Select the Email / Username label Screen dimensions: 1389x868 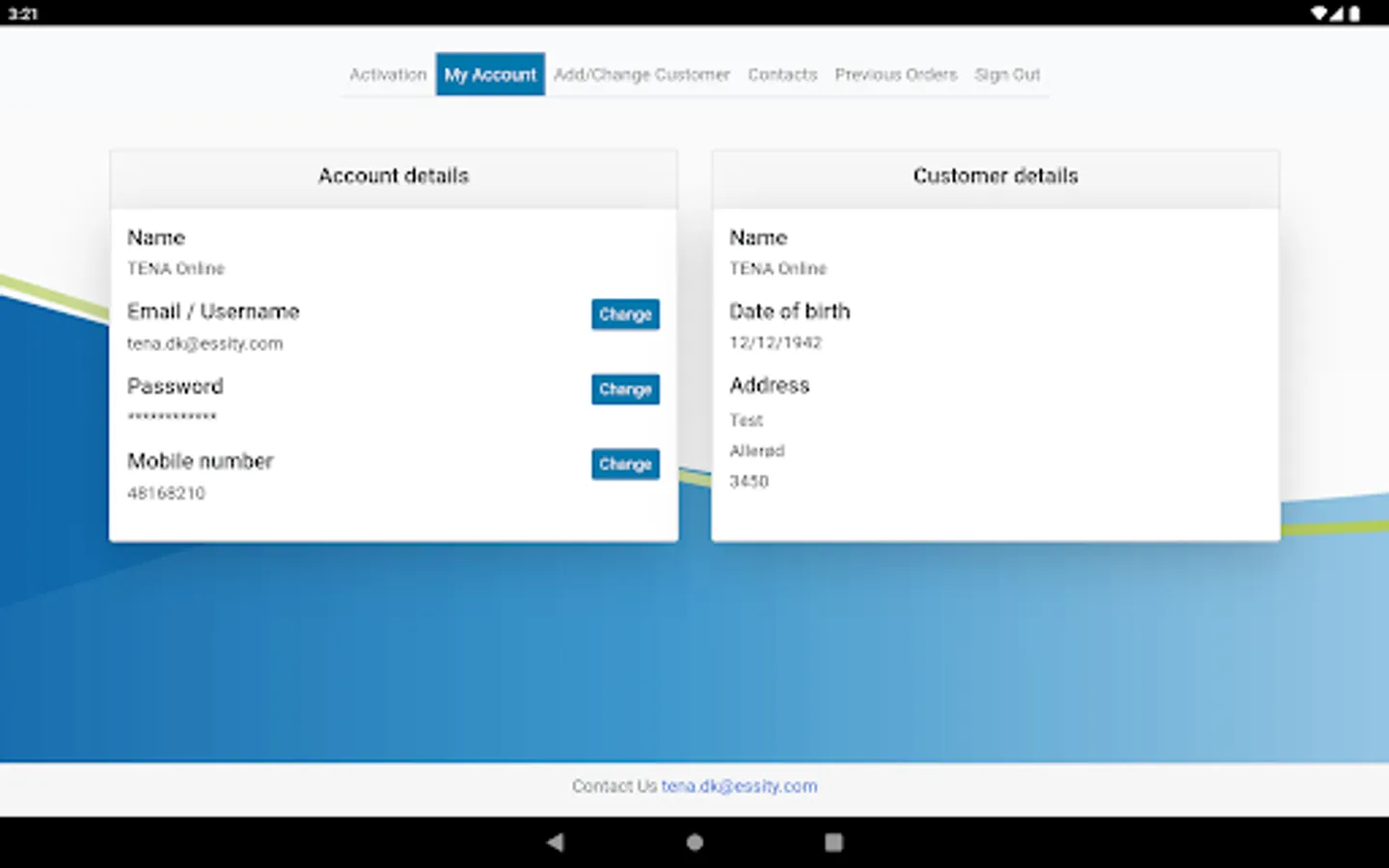point(213,312)
